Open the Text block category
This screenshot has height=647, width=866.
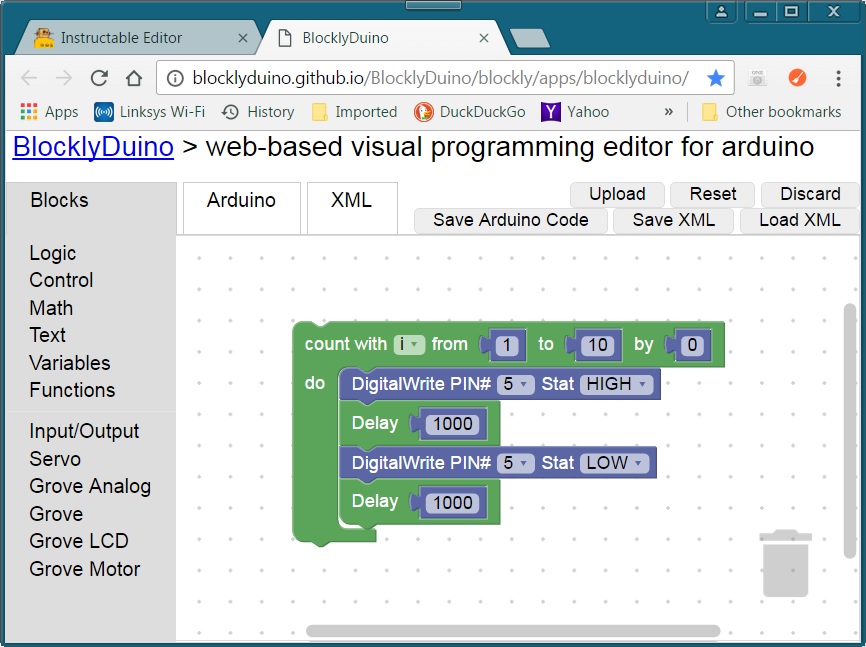pyautogui.click(x=47, y=335)
